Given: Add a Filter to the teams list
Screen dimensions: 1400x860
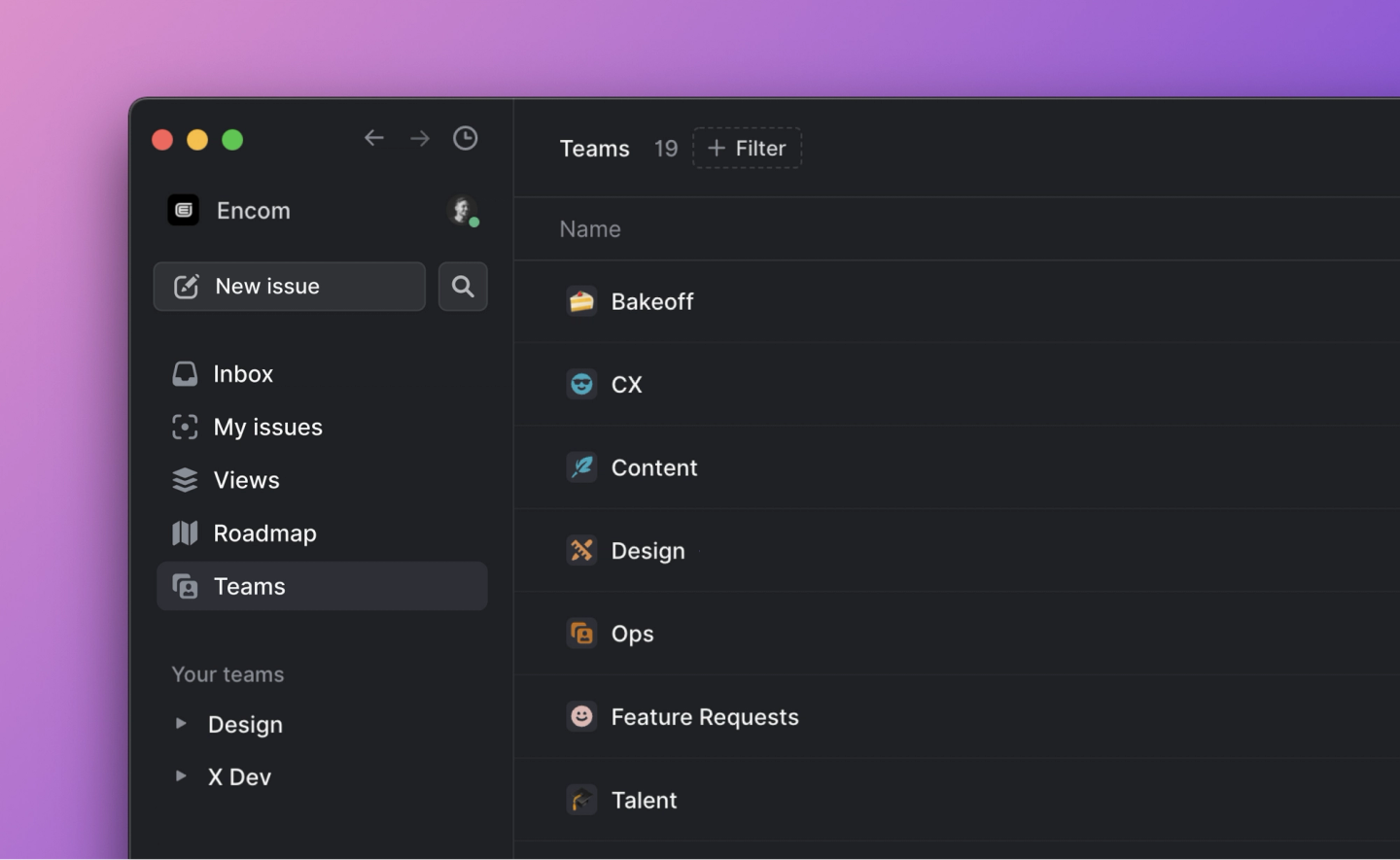Looking at the screenshot, I should (747, 148).
